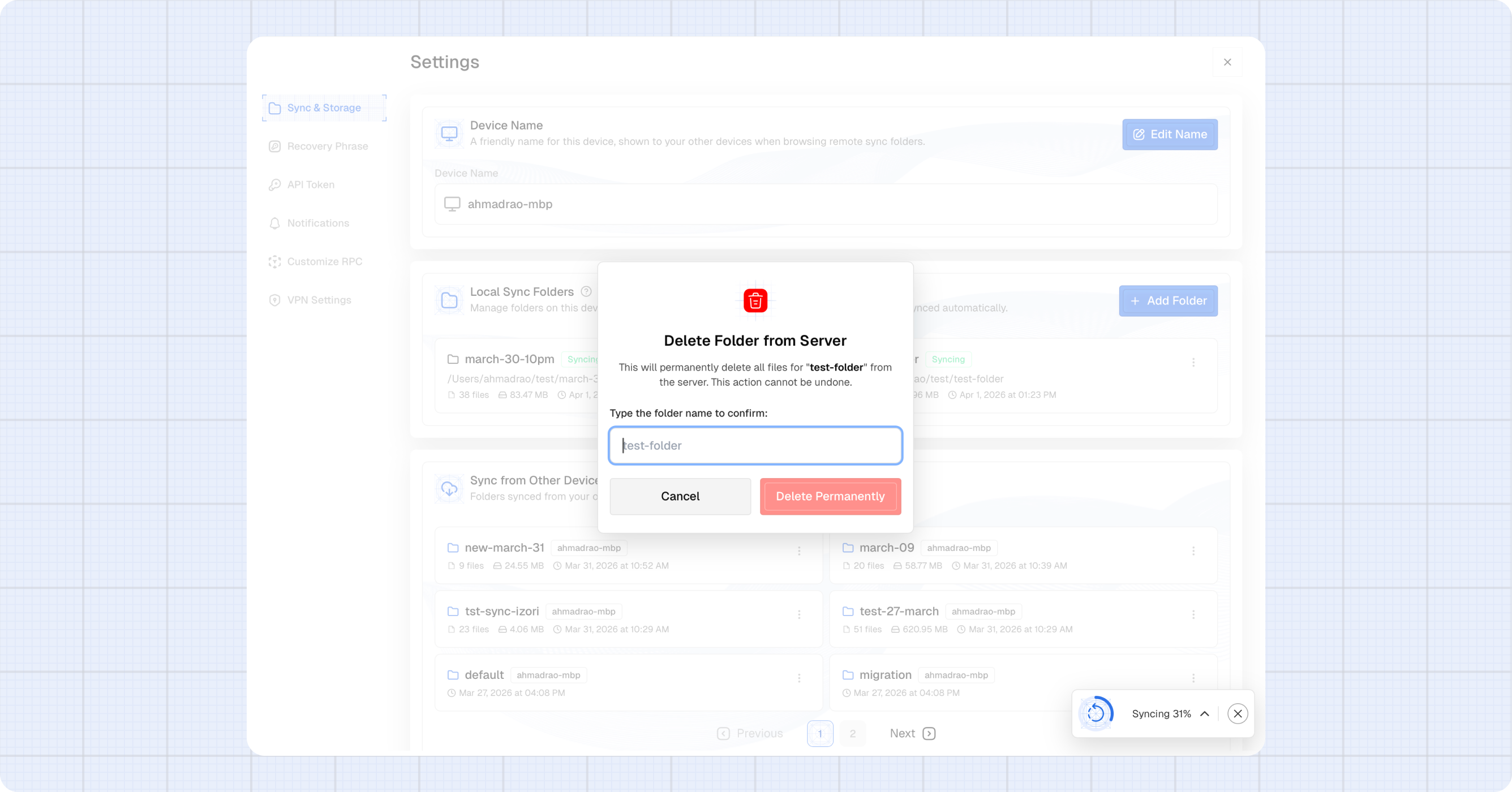Open the Recovery Phrase settings tab

click(x=327, y=146)
